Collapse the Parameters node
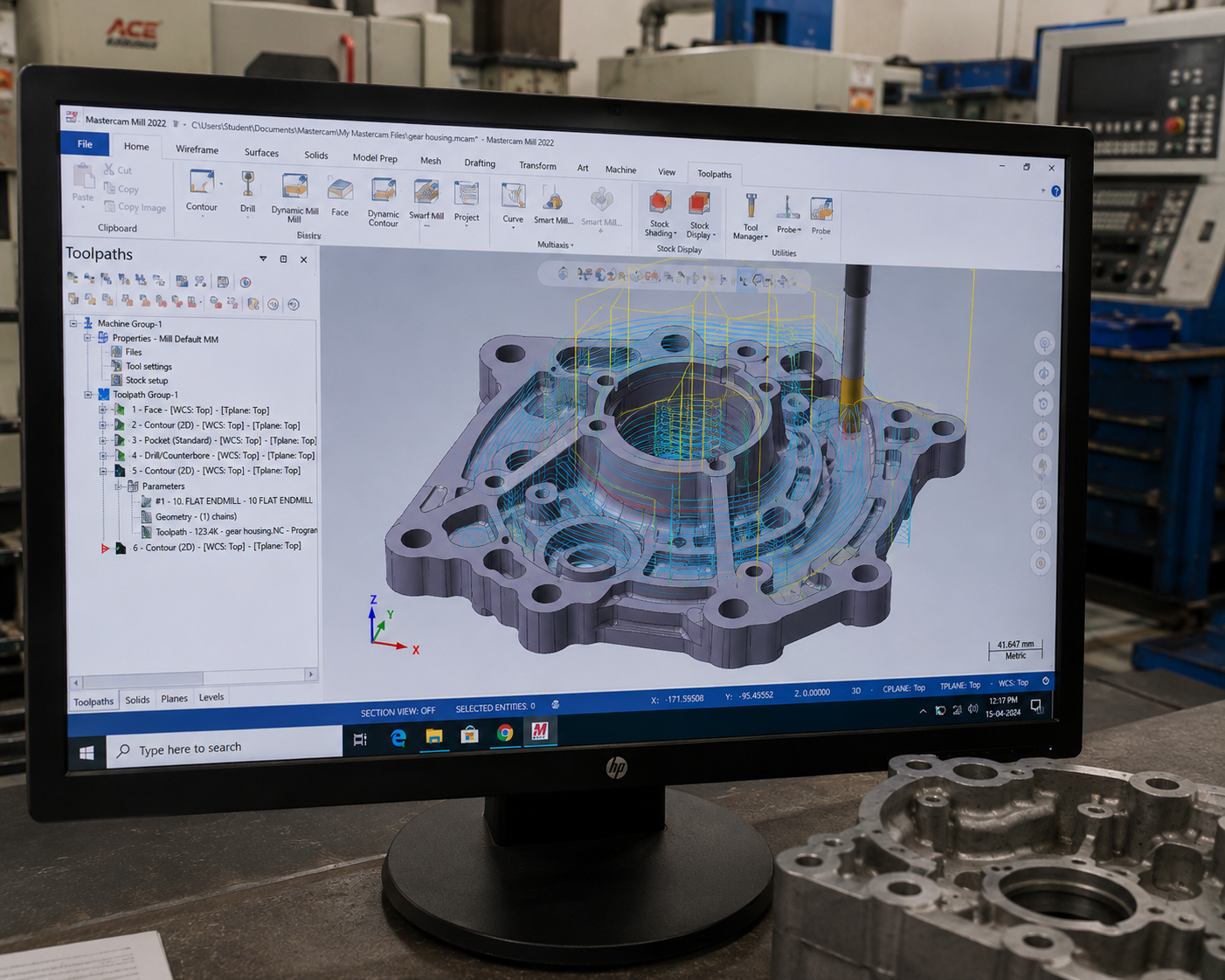Viewport: 1225px width, 980px height. pos(118,487)
